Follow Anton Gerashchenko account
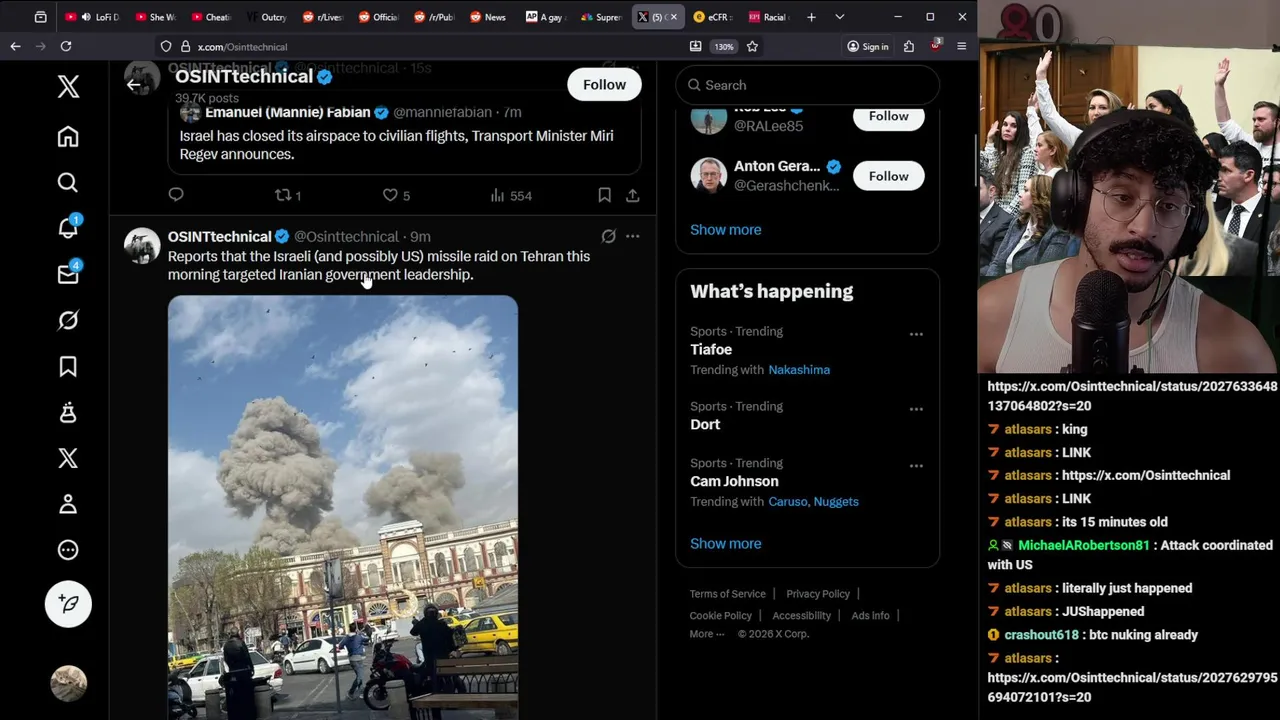This screenshot has width=1280, height=720. [888, 176]
